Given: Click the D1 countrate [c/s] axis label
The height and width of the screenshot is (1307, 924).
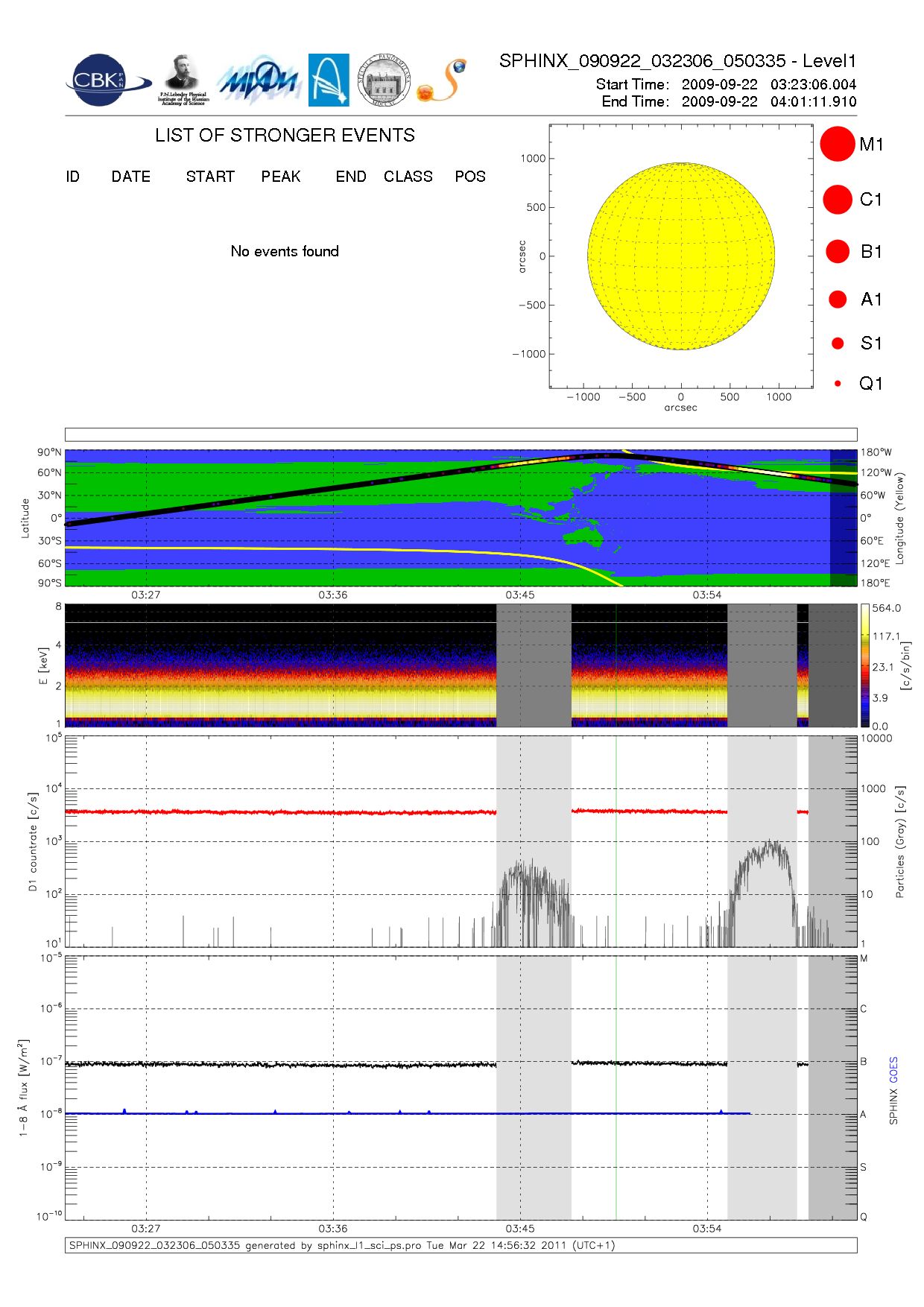Looking at the screenshot, I should tap(33, 841).
